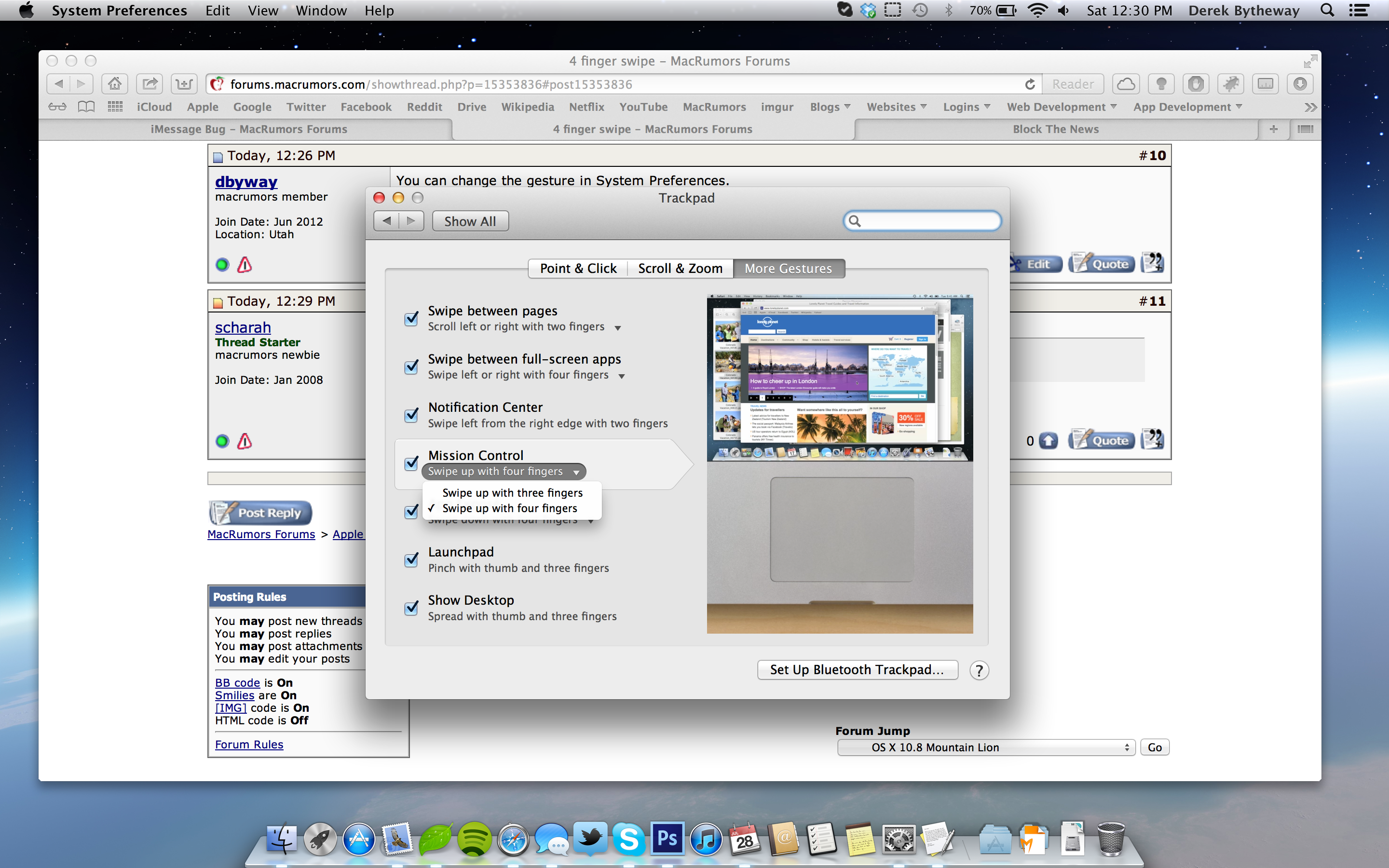The height and width of the screenshot is (868, 1389).
Task: Open Twitter app in the Dock
Action: pos(591,839)
